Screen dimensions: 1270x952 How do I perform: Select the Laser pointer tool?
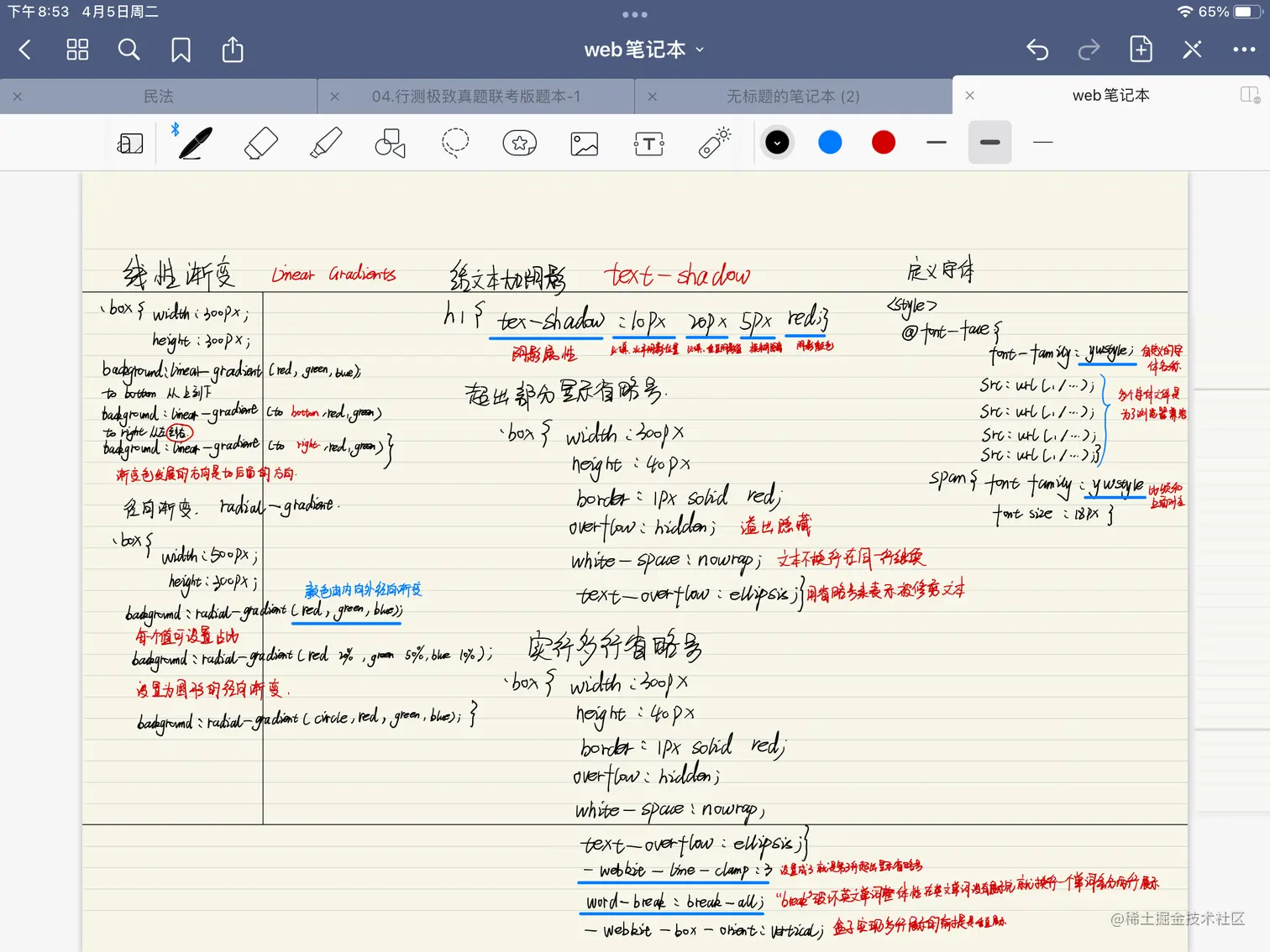point(715,143)
